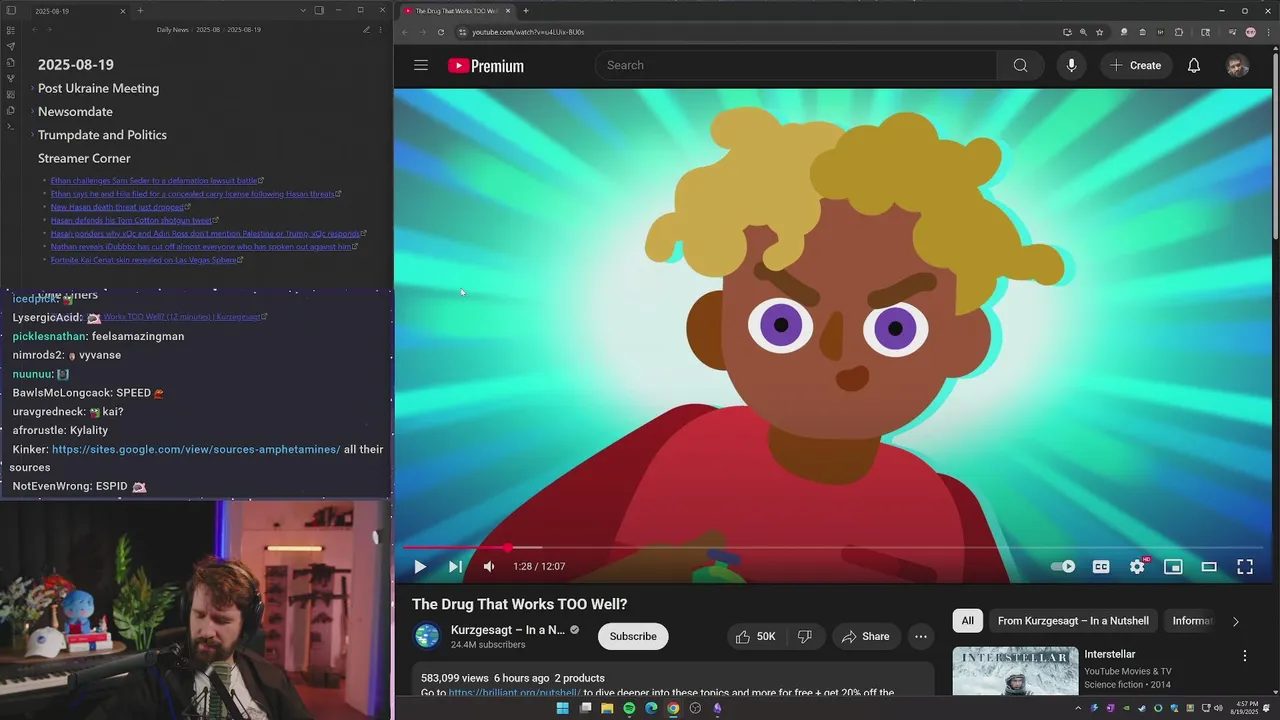1280x720 pixels.
Task: Open more actions ellipsis under video
Action: click(921, 636)
